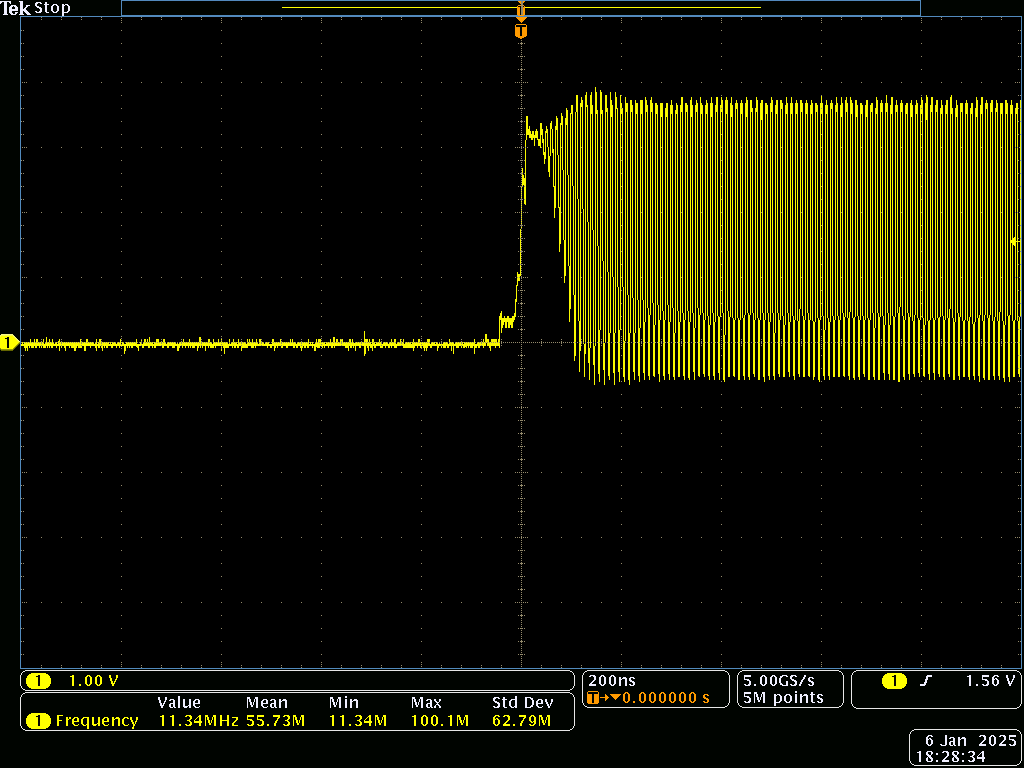Click the 200ns horizontal scale readout
The width and height of the screenshot is (1024, 768).
612,680
